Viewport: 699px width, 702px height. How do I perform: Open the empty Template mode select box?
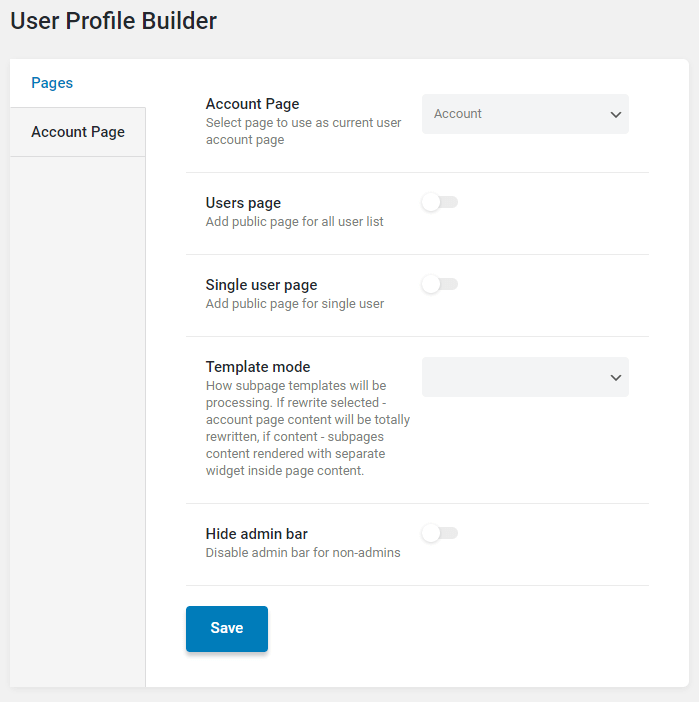[x=525, y=377]
